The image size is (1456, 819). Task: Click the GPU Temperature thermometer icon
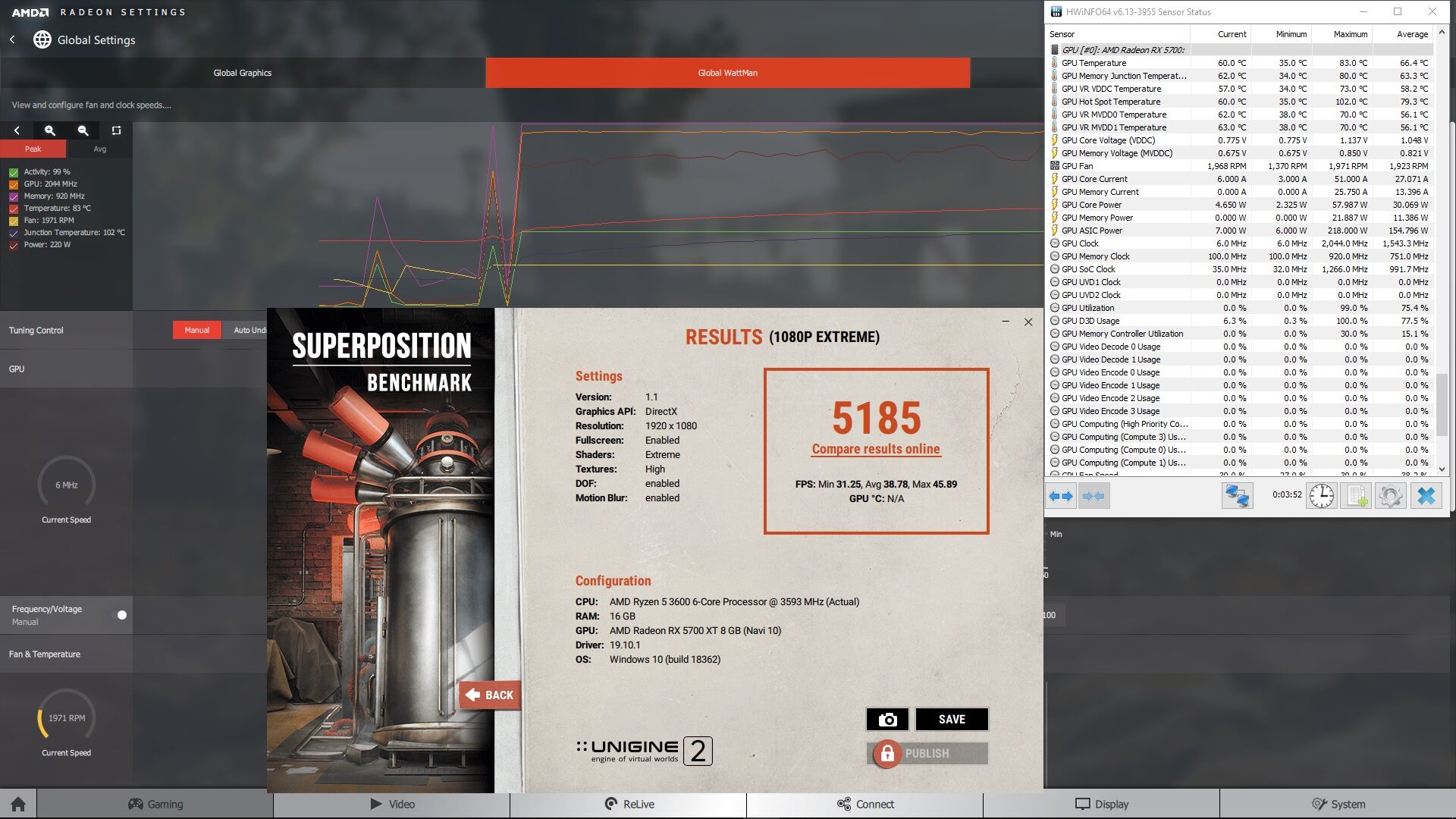click(x=1054, y=63)
